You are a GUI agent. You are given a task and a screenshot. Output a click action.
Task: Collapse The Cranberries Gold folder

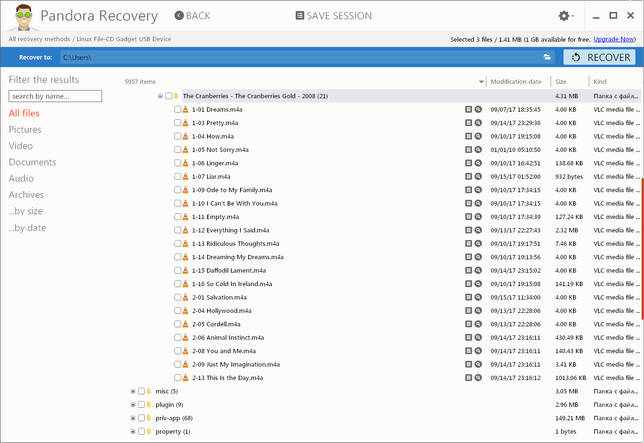(160, 96)
